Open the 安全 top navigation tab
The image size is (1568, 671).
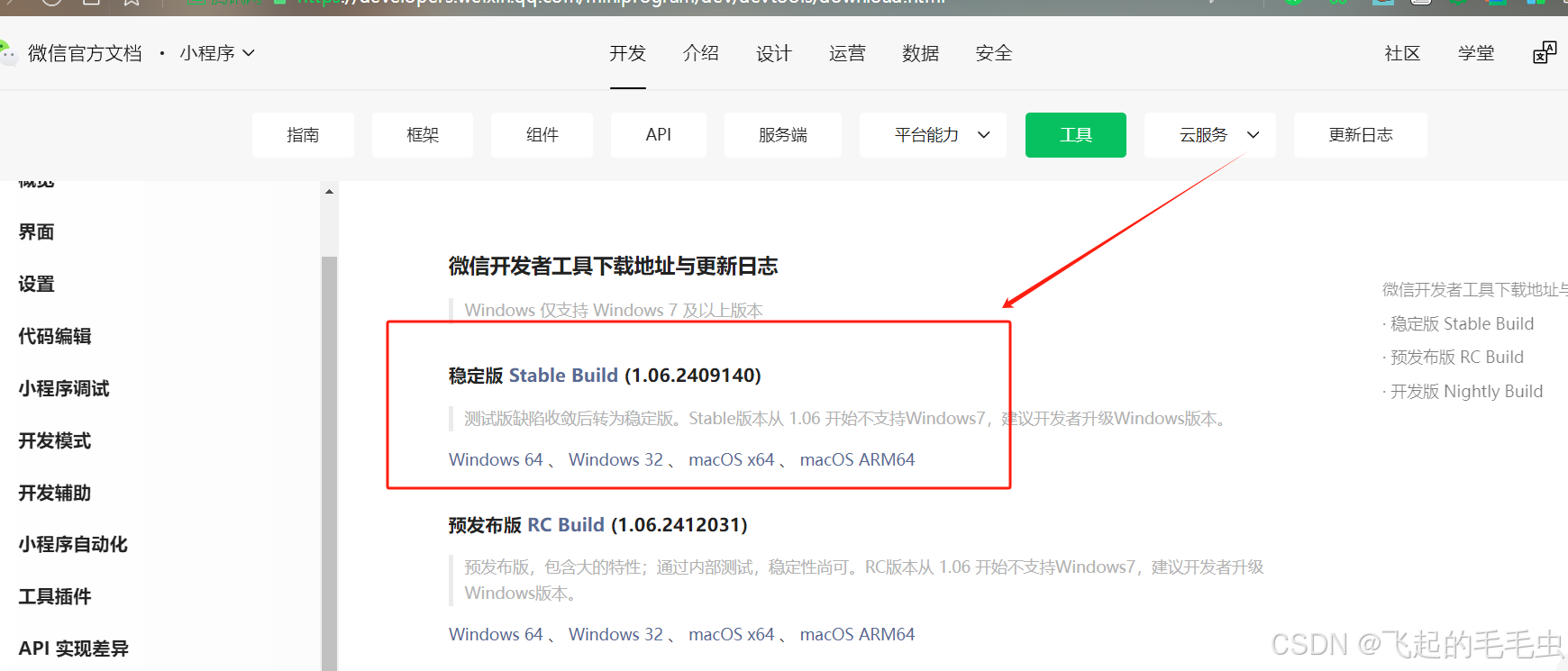click(x=993, y=53)
